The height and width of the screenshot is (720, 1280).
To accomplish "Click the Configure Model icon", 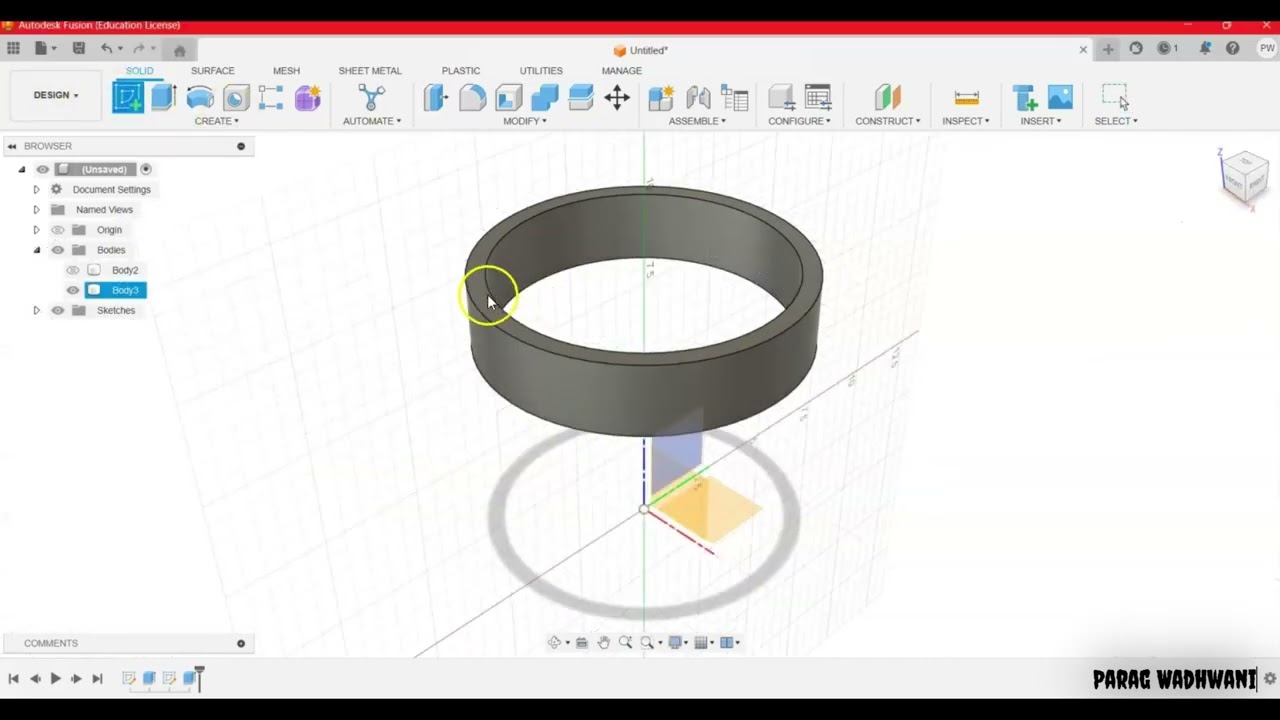I will [x=781, y=97].
